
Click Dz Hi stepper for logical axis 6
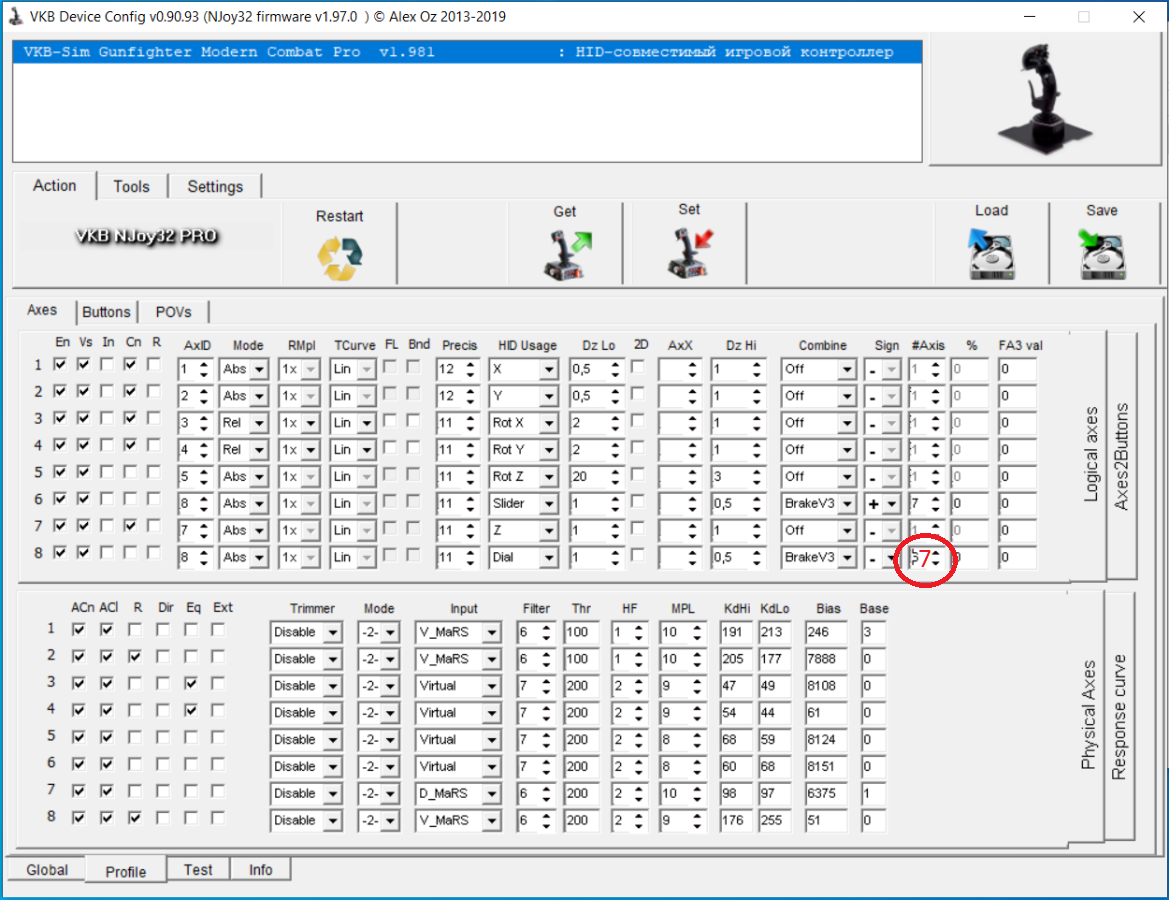pos(756,503)
